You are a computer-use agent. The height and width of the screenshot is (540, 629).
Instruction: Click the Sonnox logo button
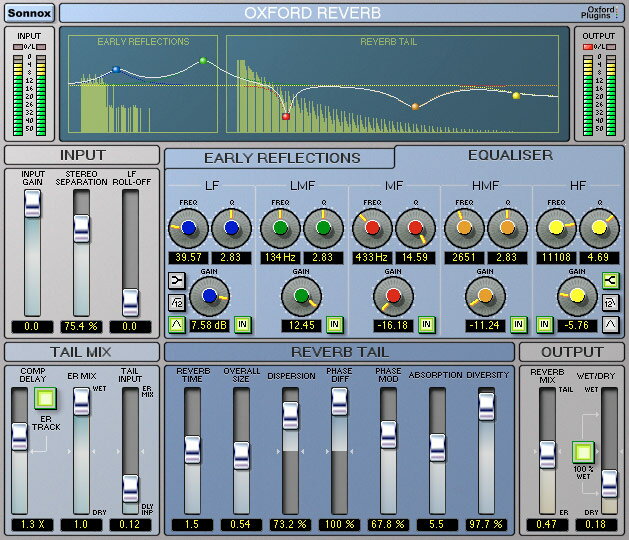click(29, 13)
